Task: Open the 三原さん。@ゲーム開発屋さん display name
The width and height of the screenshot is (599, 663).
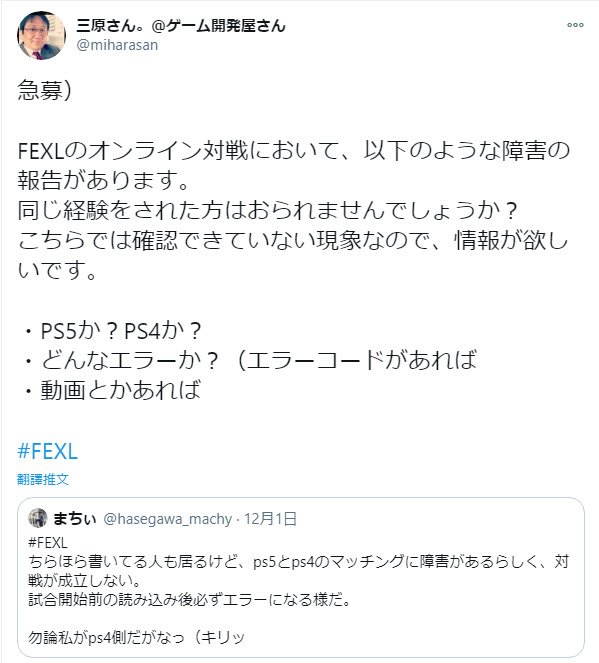Action: coord(181,26)
